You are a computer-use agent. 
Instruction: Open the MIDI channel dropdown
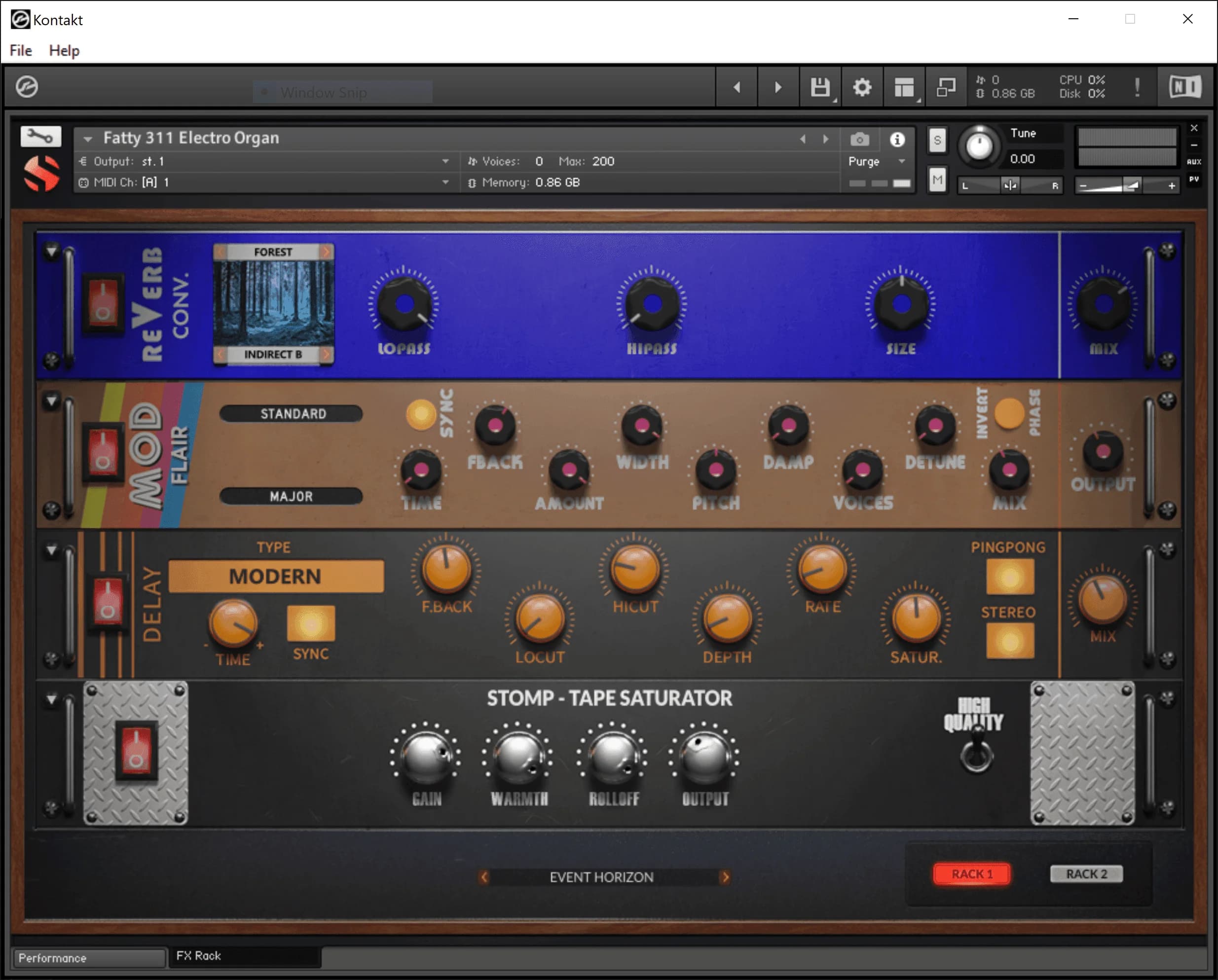click(445, 182)
